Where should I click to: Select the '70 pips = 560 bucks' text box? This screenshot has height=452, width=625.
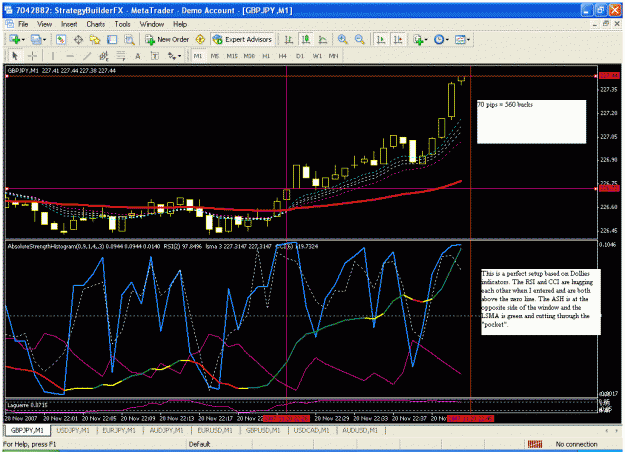531,122
